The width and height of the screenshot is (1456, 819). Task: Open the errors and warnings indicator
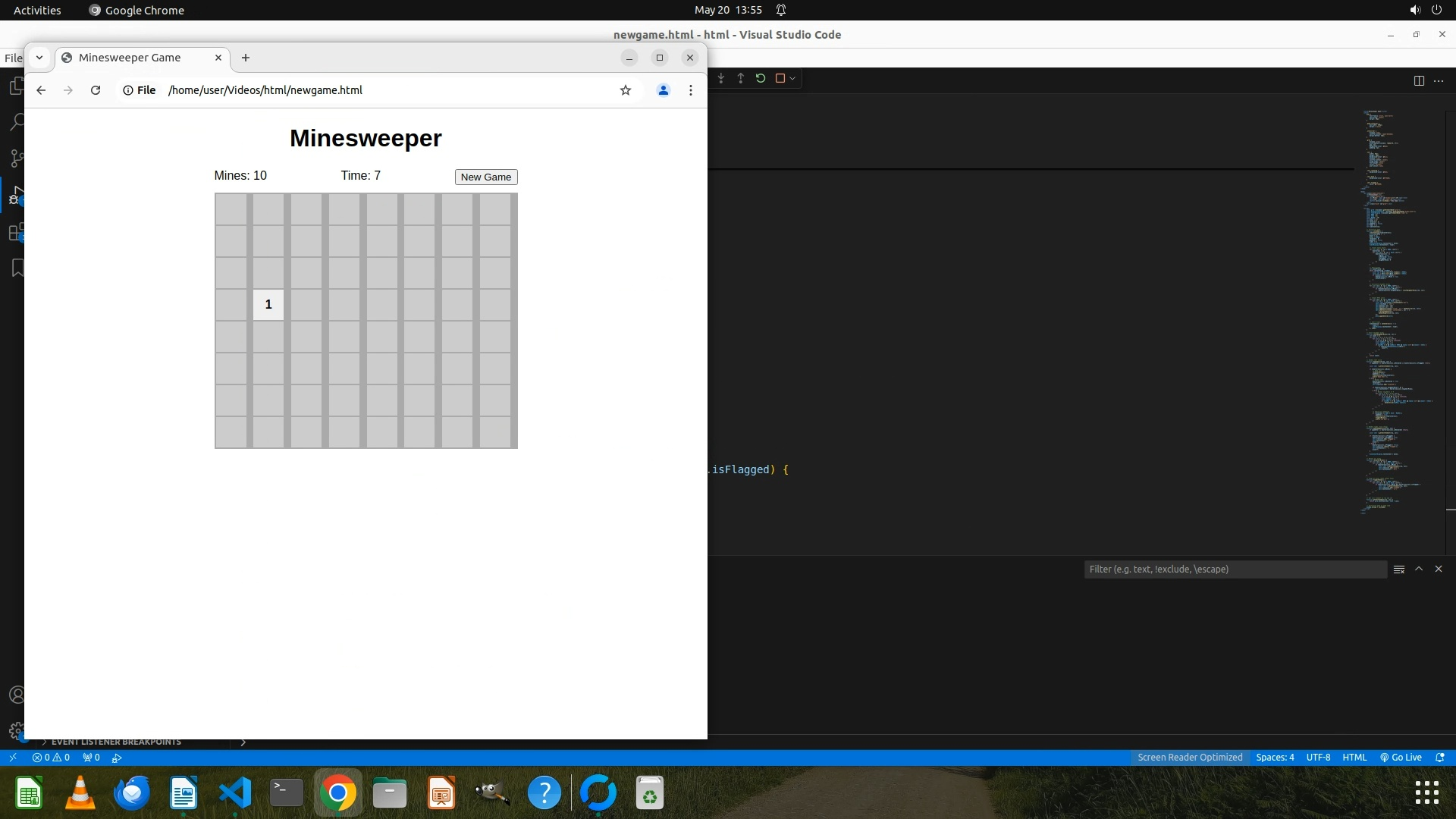click(x=52, y=758)
